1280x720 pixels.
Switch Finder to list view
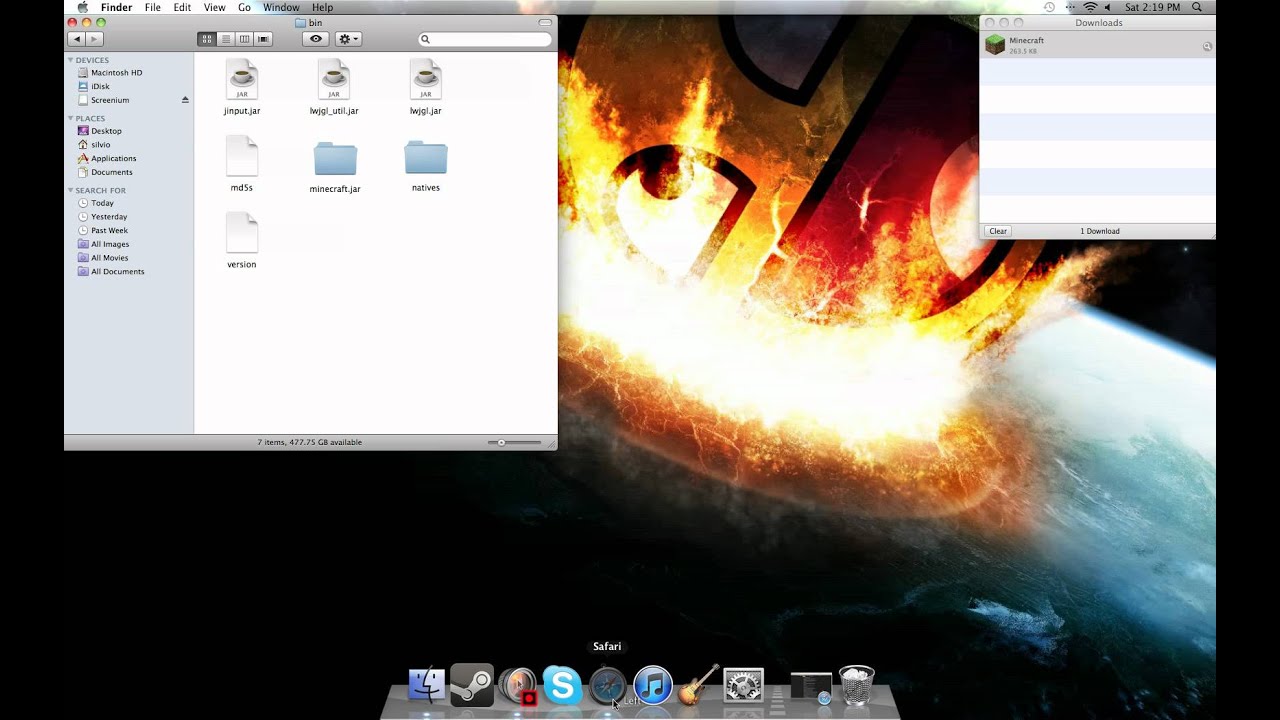pyautogui.click(x=226, y=39)
